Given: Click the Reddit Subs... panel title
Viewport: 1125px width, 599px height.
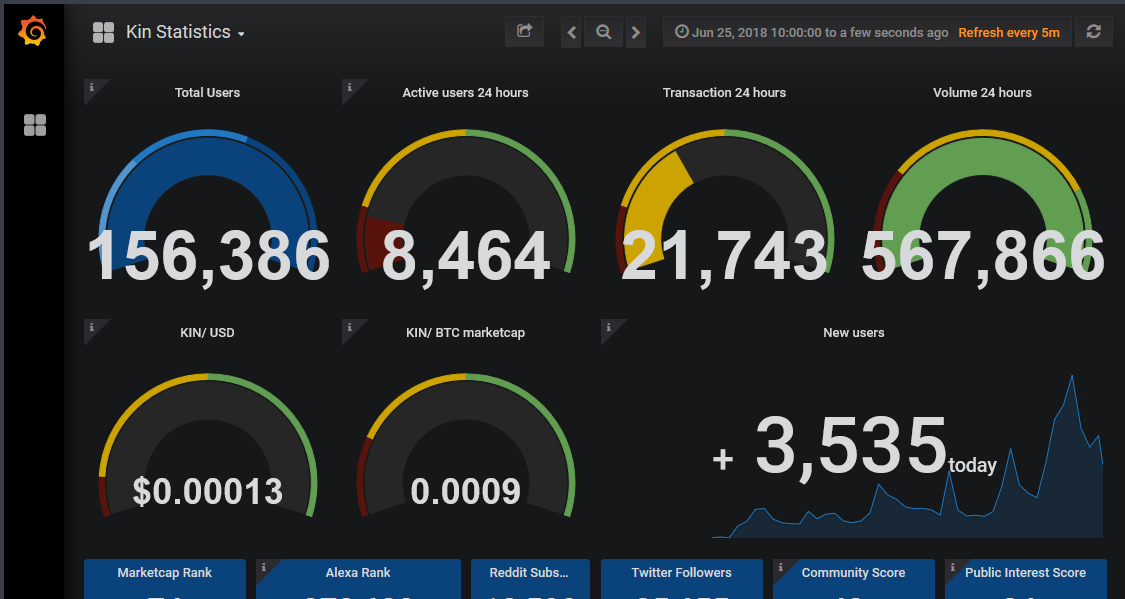Looking at the screenshot, I should pos(529,572).
